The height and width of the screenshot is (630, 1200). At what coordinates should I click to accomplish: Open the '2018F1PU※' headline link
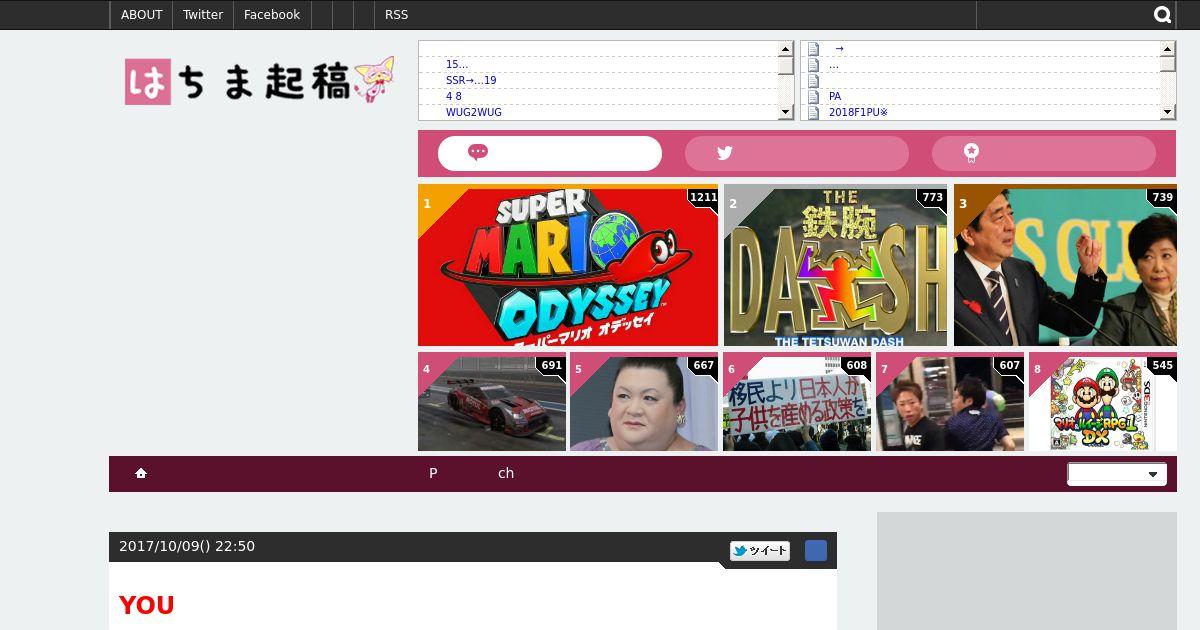click(x=858, y=112)
